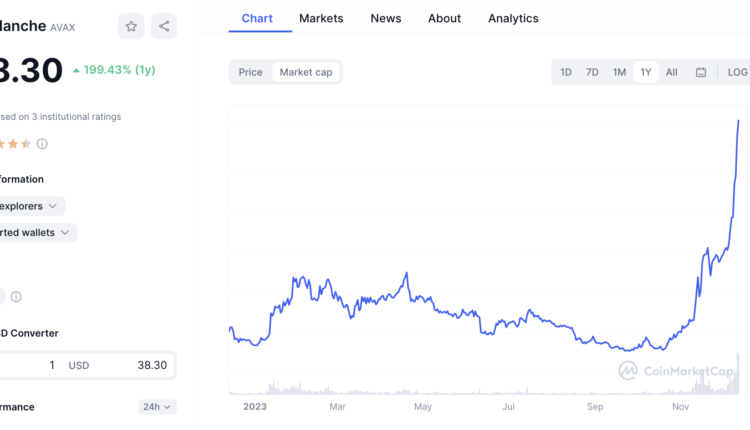This screenshot has height=430, width=750.
Task: Open the Markets tab
Action: click(321, 18)
